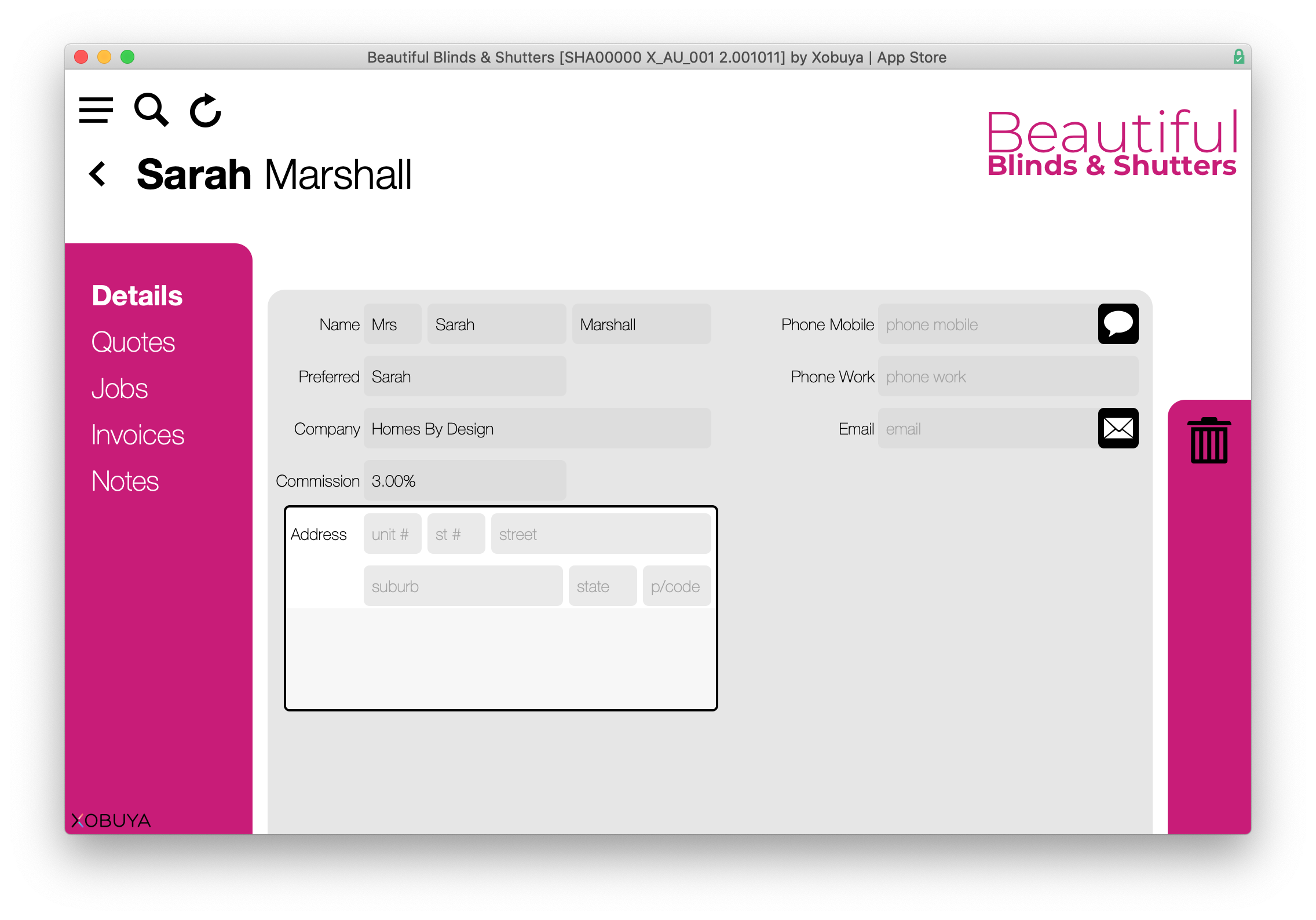
Task: Focus the phone mobile field
Action: point(988,324)
